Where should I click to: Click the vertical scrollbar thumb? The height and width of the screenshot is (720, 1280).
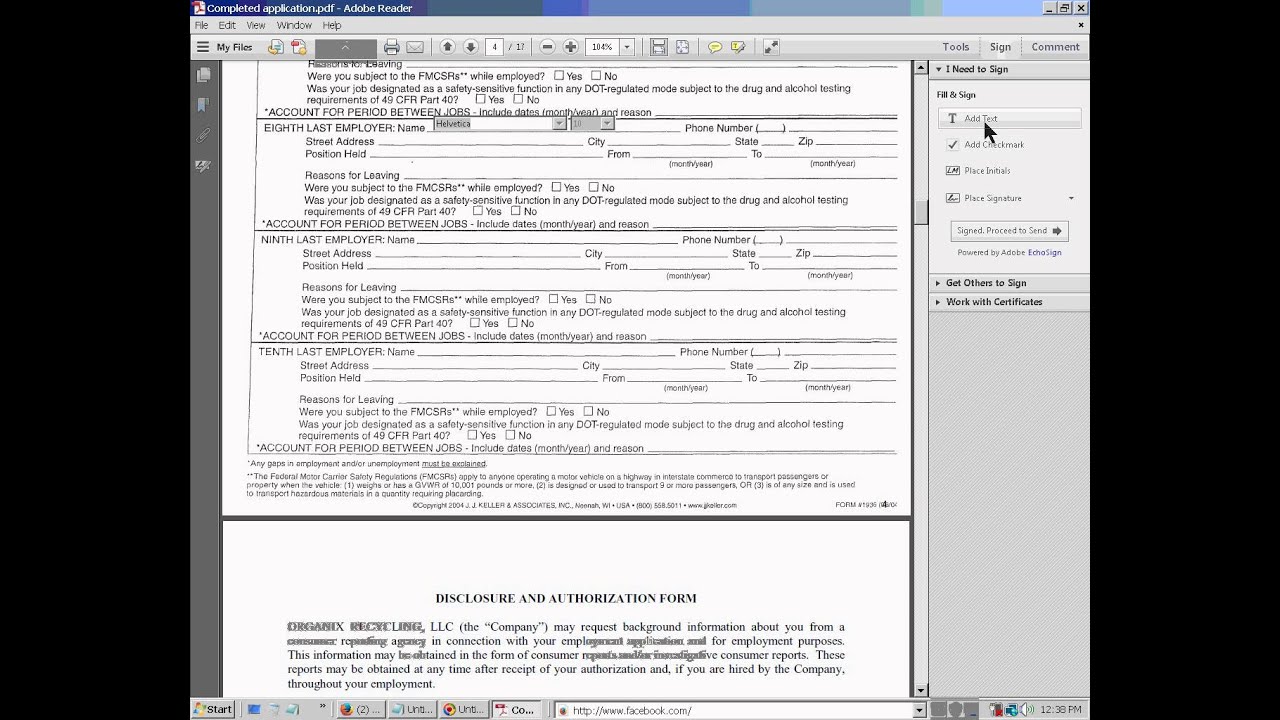[921, 212]
